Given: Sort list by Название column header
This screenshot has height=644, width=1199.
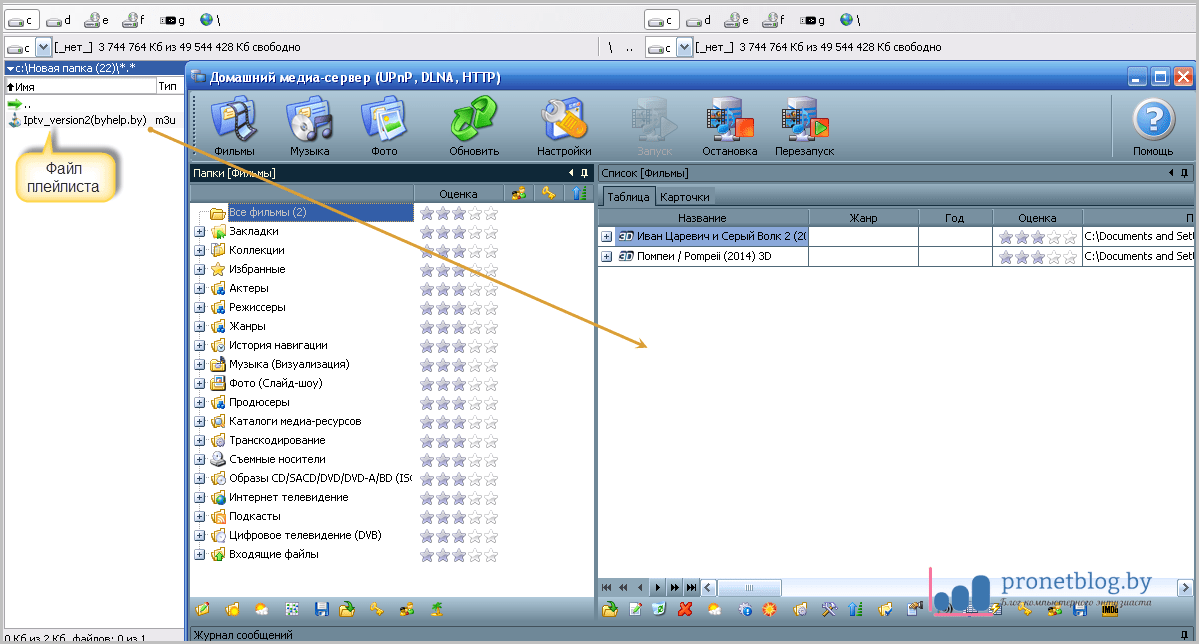Looking at the screenshot, I should pyautogui.click(x=702, y=218).
